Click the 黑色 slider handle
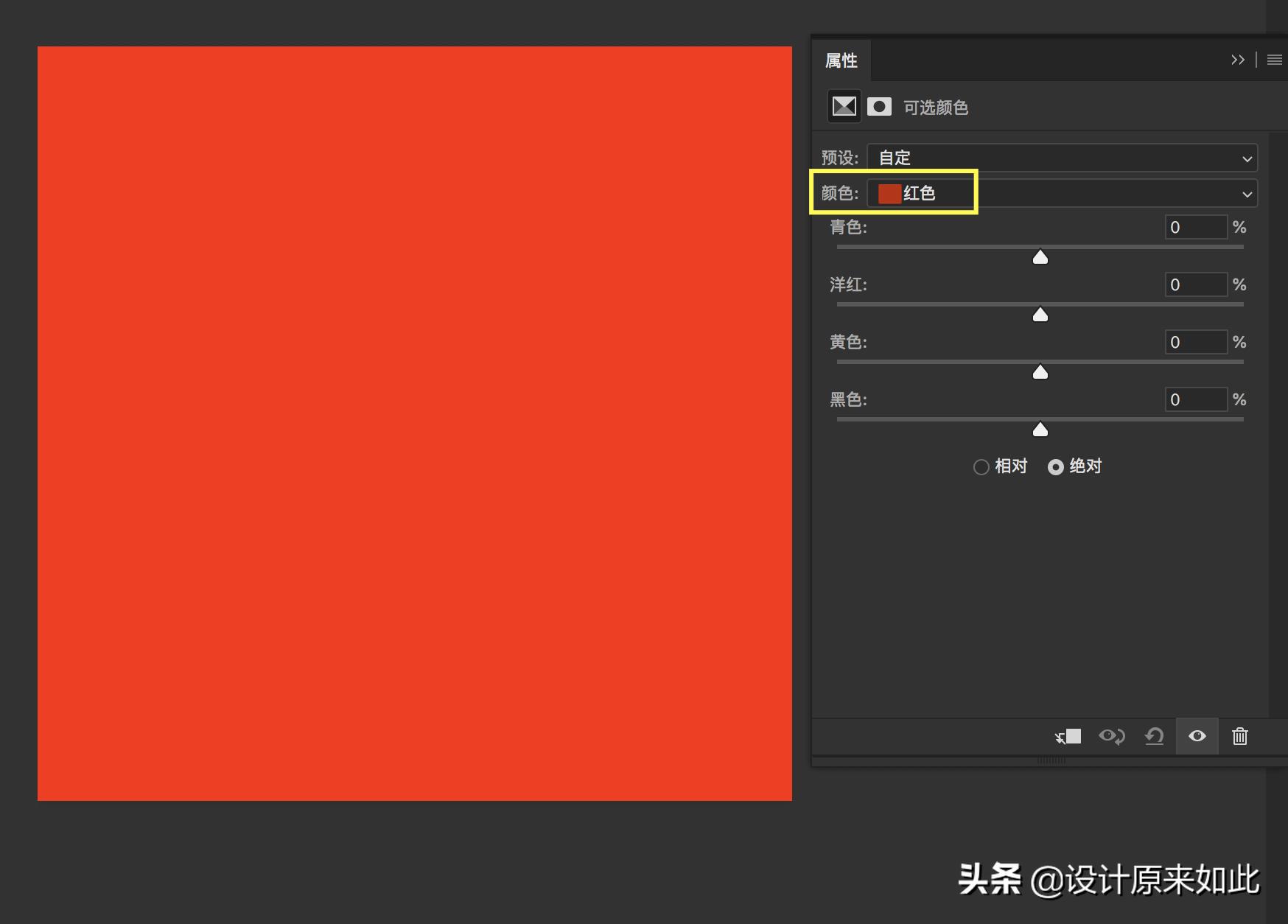The width and height of the screenshot is (1288, 924). (x=1040, y=430)
